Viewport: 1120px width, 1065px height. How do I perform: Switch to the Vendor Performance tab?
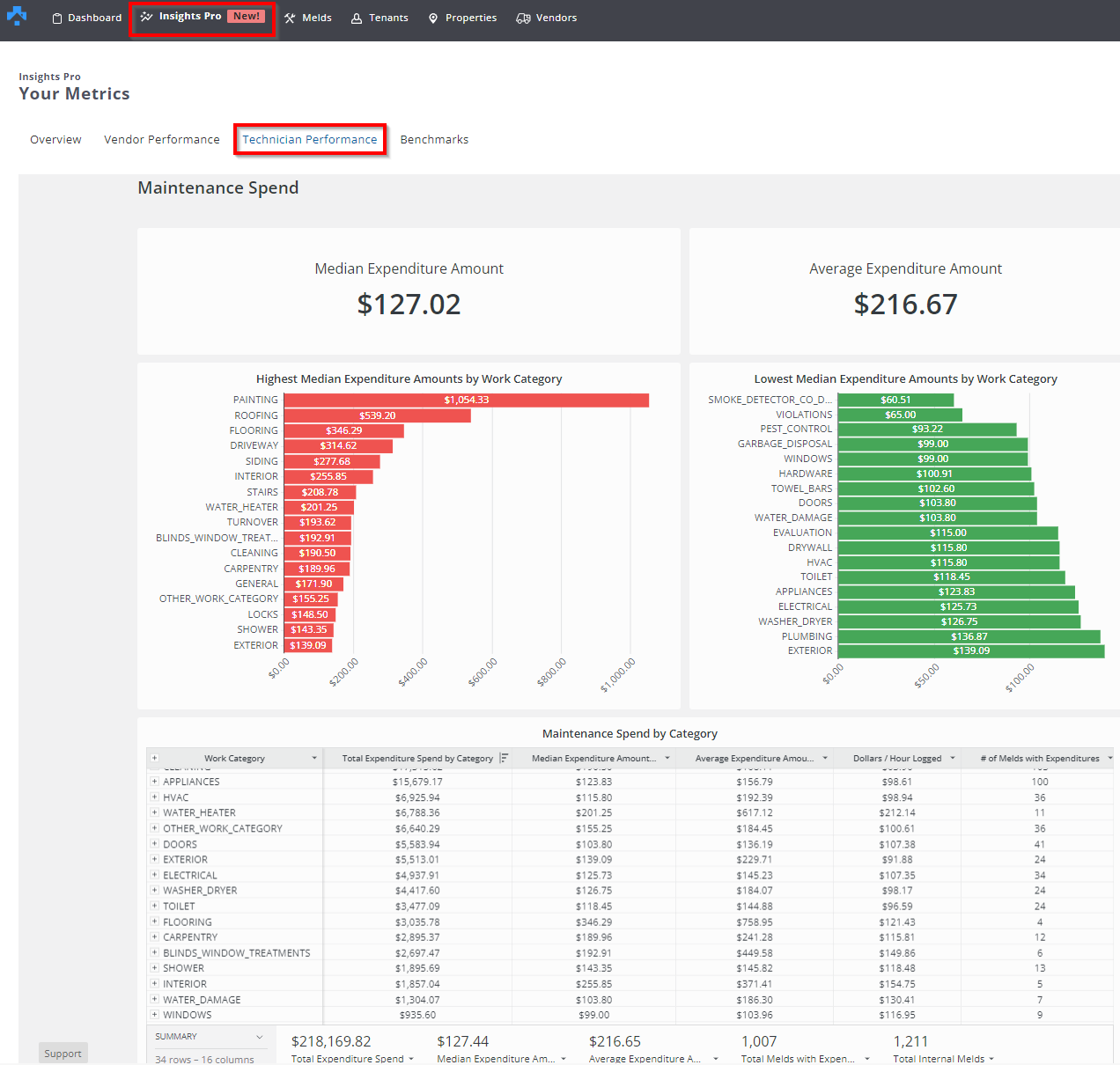162,140
